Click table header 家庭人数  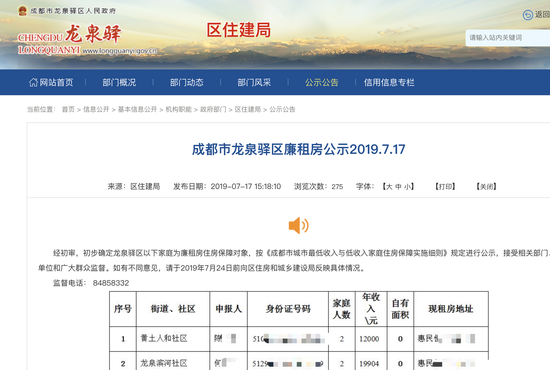(342, 309)
